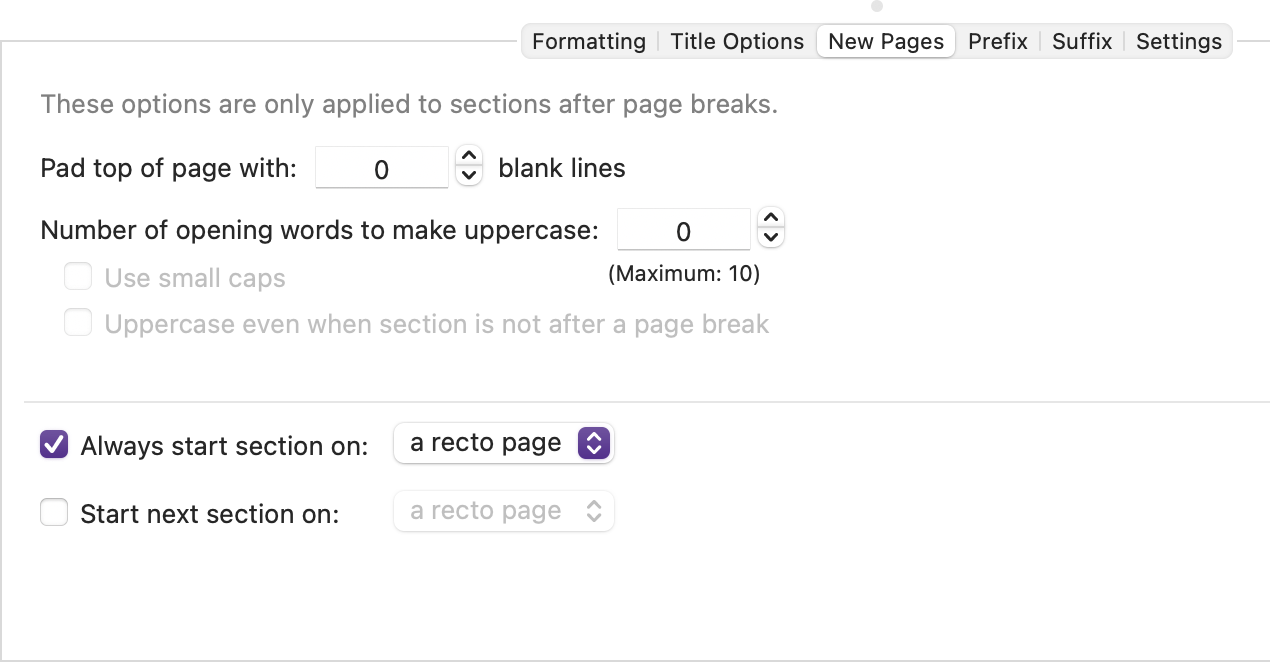The width and height of the screenshot is (1270, 668).
Task: Toggle the Use small caps checkbox
Action: pyautogui.click(x=78, y=277)
